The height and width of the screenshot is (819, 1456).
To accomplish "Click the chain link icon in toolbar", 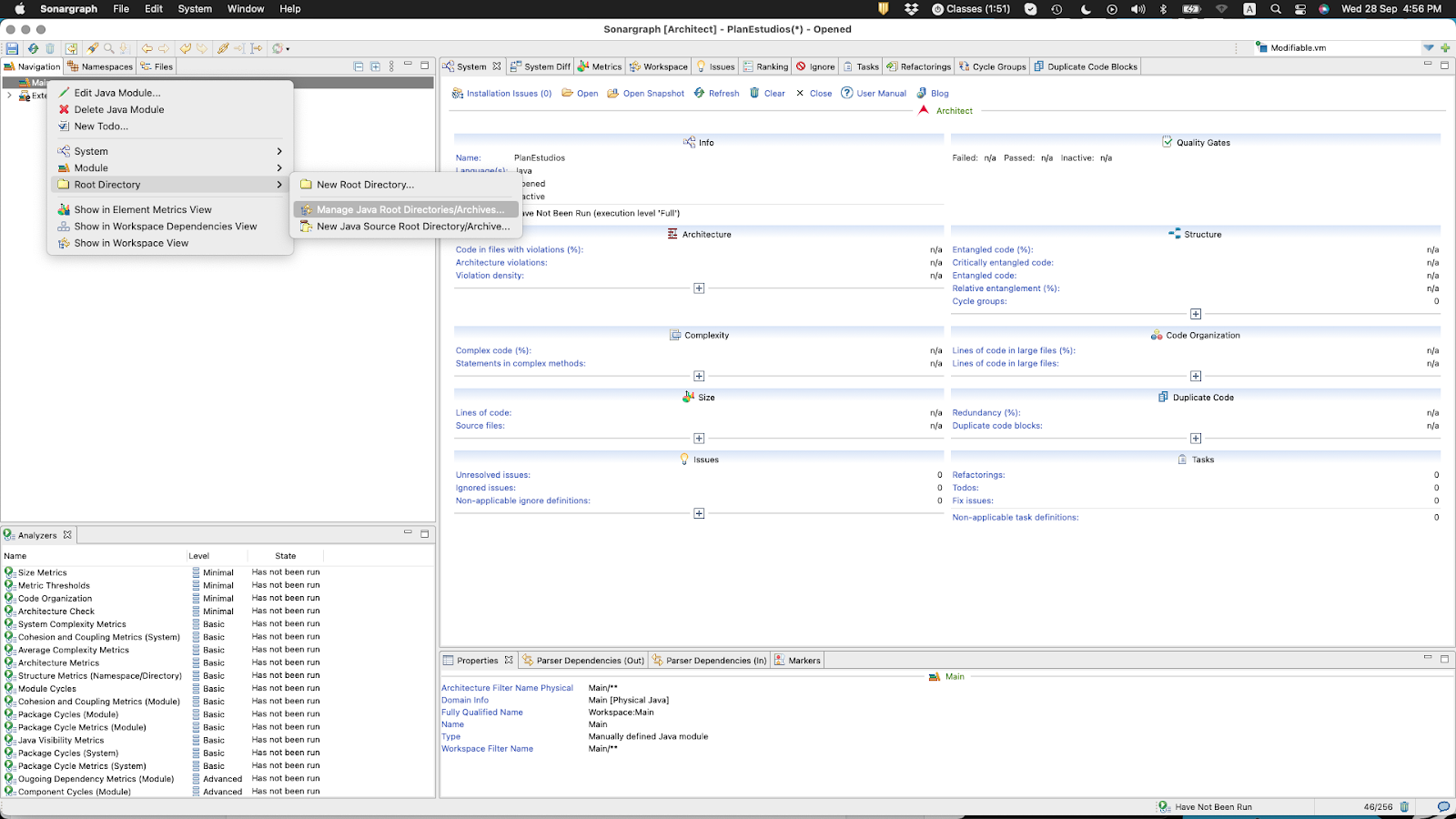I will (x=223, y=48).
